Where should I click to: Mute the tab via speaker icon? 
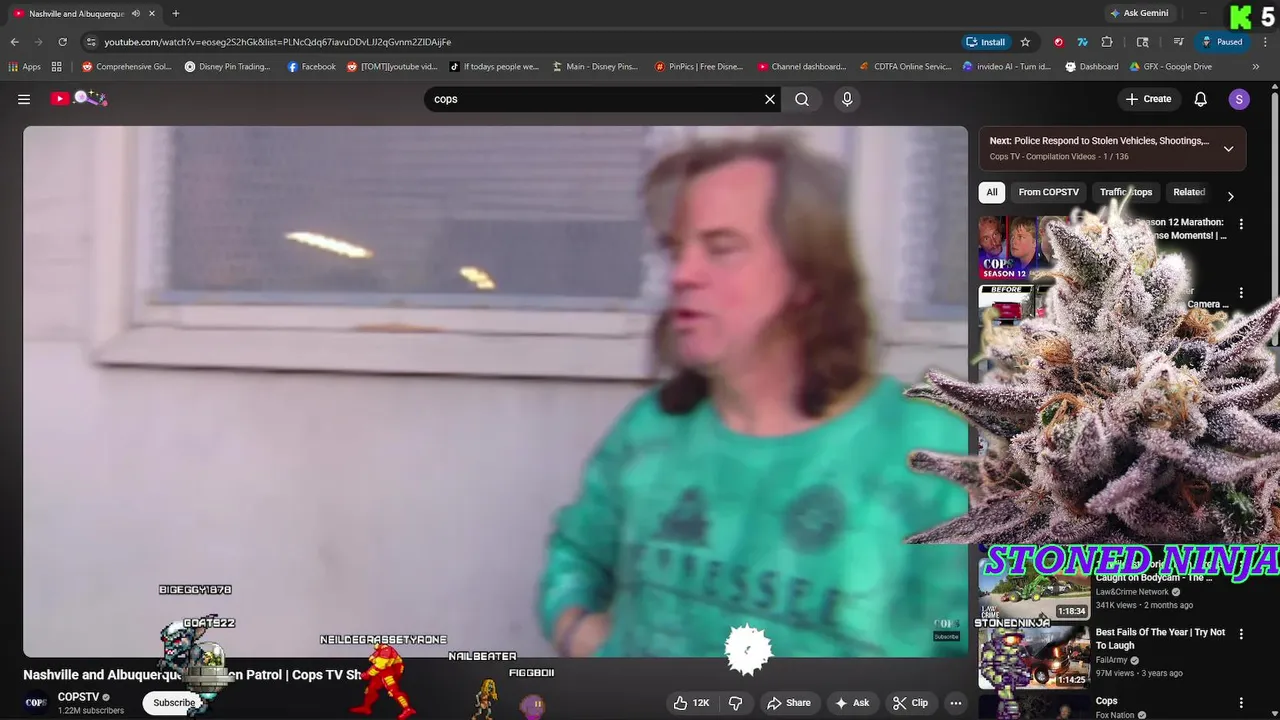tap(135, 13)
